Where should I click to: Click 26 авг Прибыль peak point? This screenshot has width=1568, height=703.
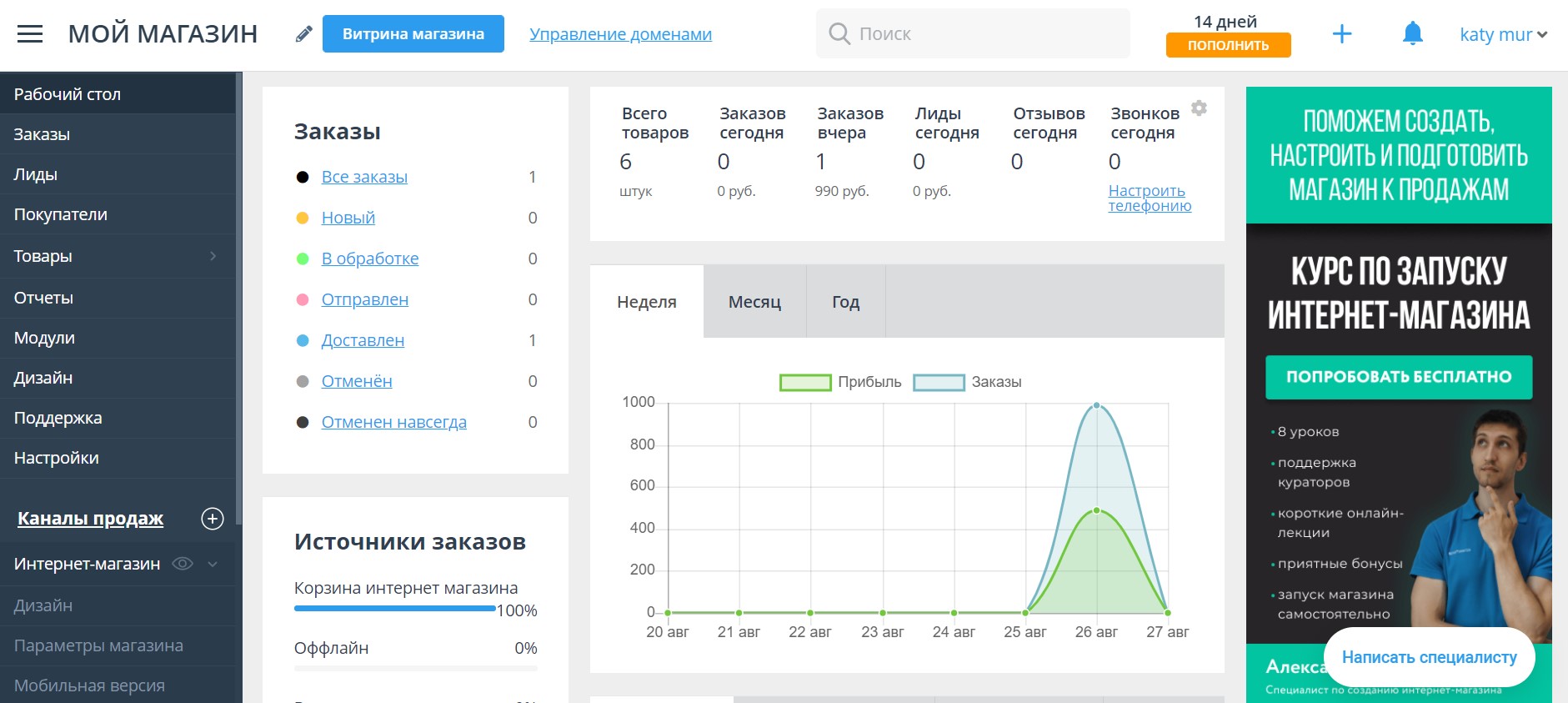point(1097,510)
